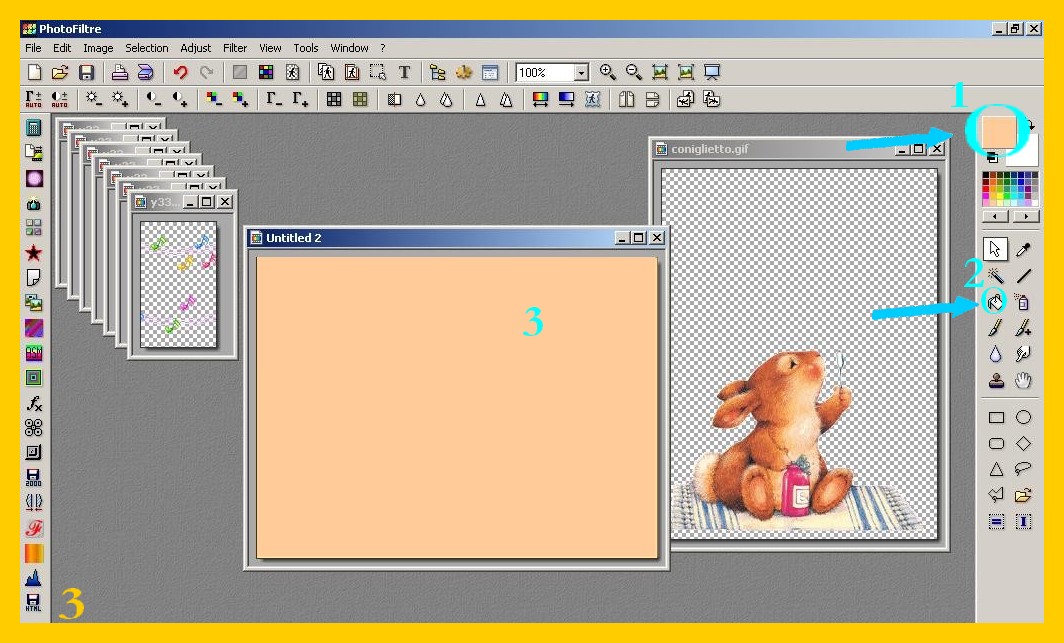
Task: Open the Adjust menu
Action: point(196,48)
